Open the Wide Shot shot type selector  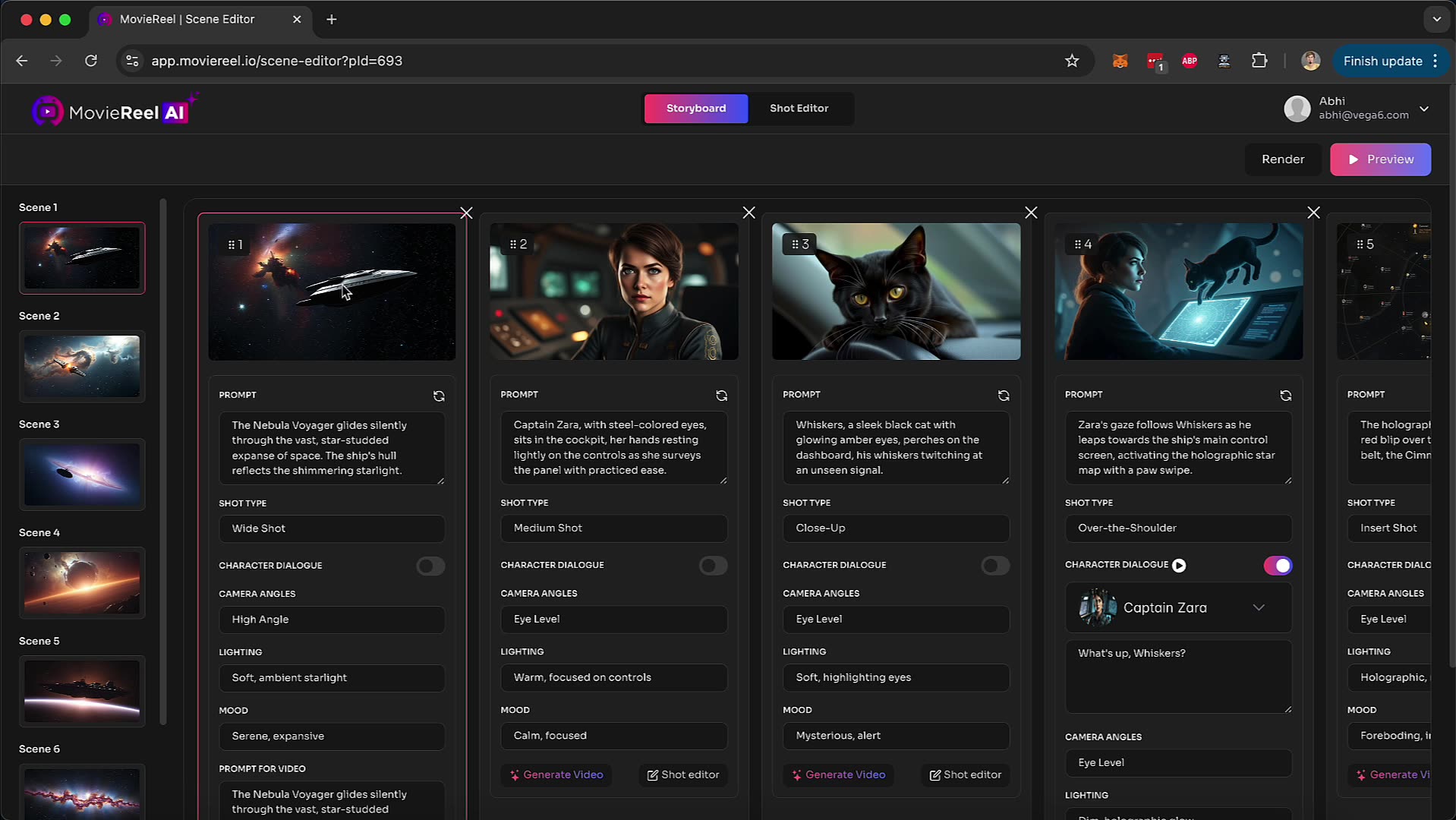tap(332, 528)
